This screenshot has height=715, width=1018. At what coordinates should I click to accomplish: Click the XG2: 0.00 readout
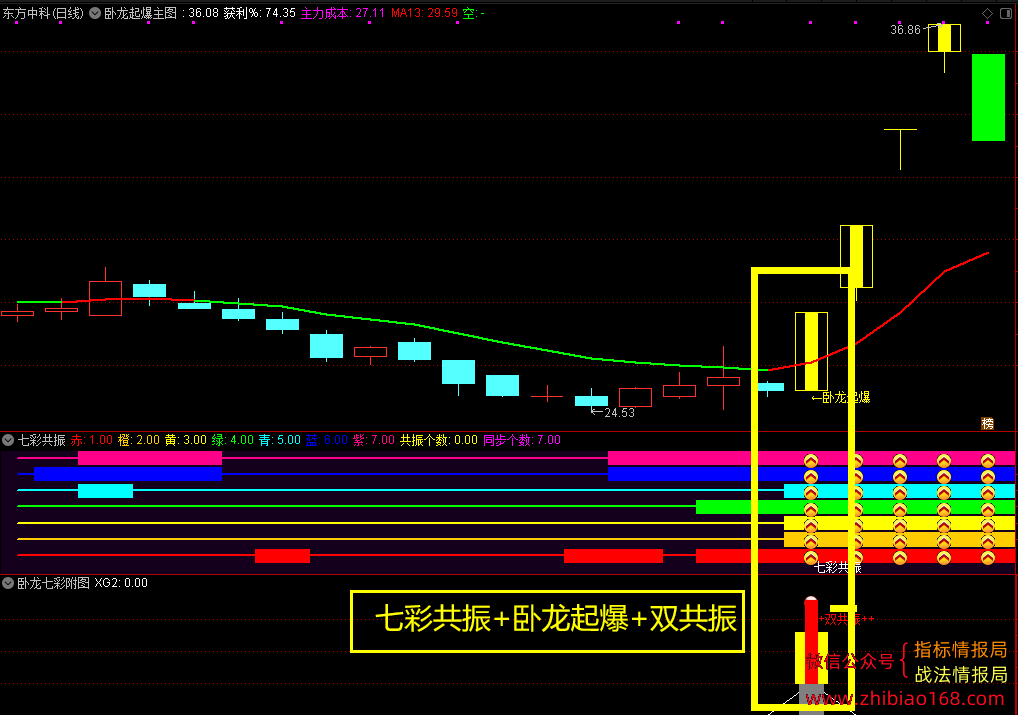pos(121,583)
